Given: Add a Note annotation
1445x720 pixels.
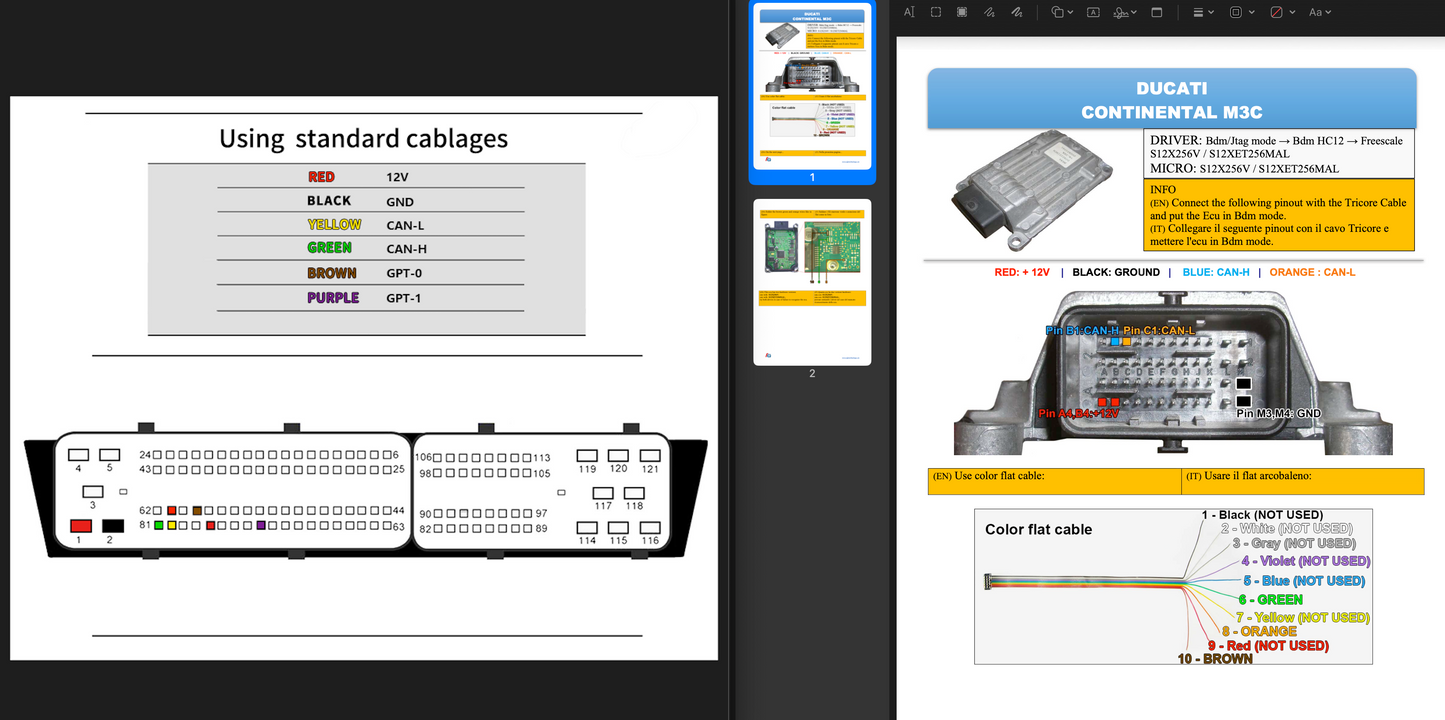Looking at the screenshot, I should 1157,12.
